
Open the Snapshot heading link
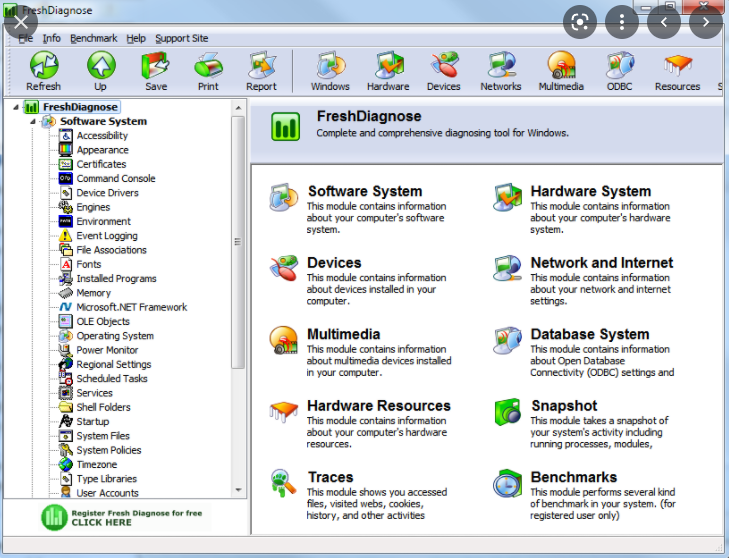coord(564,405)
